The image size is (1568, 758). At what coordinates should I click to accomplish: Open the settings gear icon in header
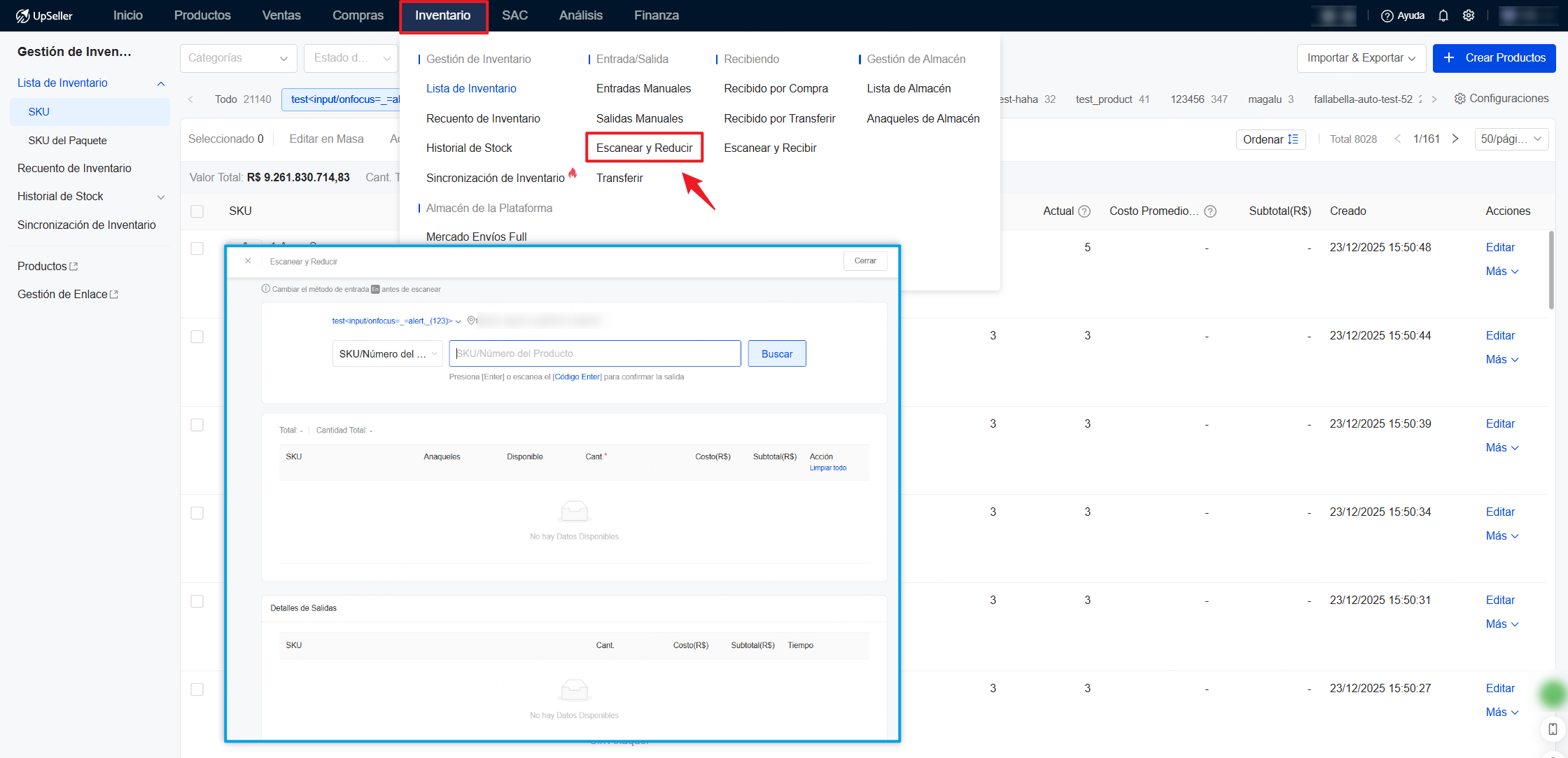[x=1469, y=15]
